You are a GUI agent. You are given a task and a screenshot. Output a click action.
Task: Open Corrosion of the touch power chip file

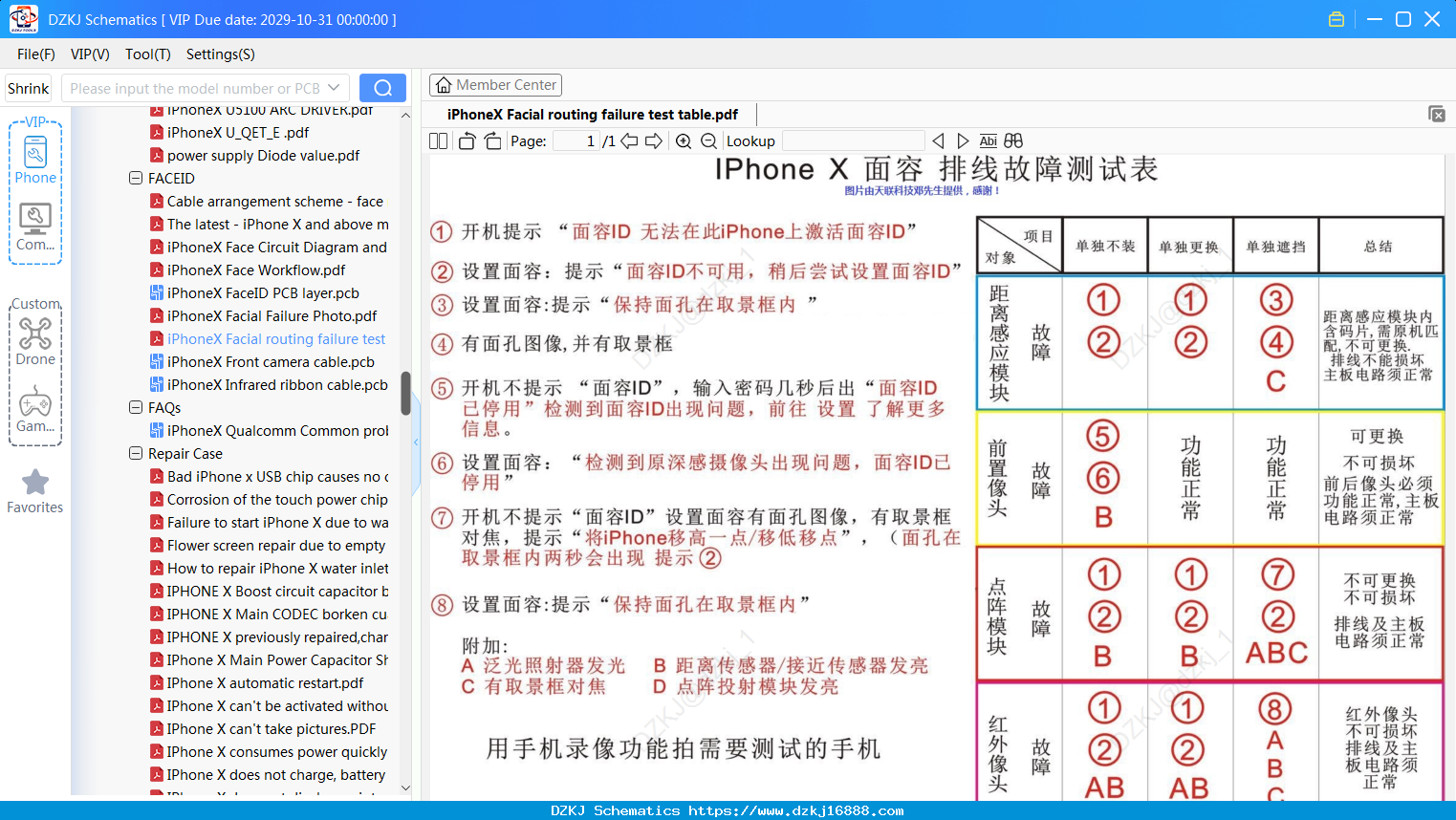[269, 500]
